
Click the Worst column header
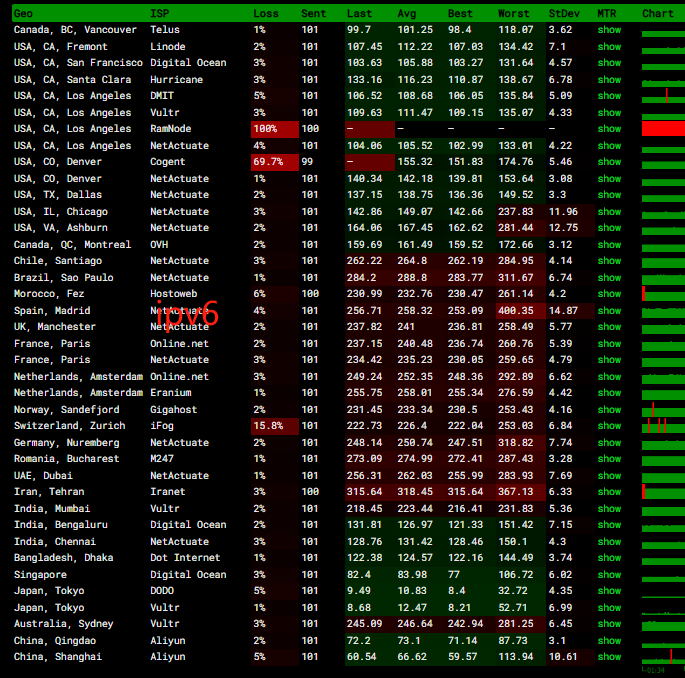(x=513, y=14)
